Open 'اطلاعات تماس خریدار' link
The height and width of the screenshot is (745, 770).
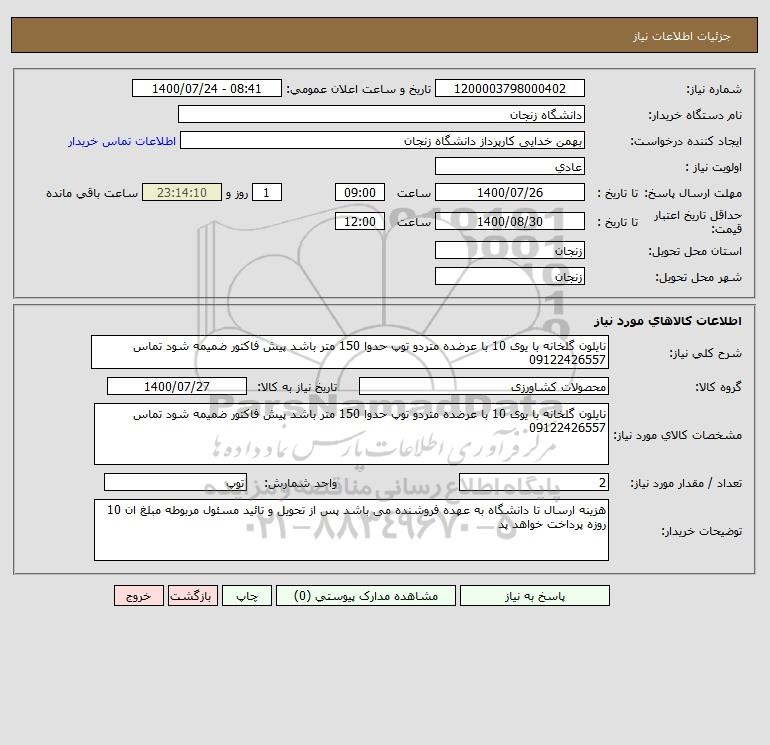coord(122,141)
